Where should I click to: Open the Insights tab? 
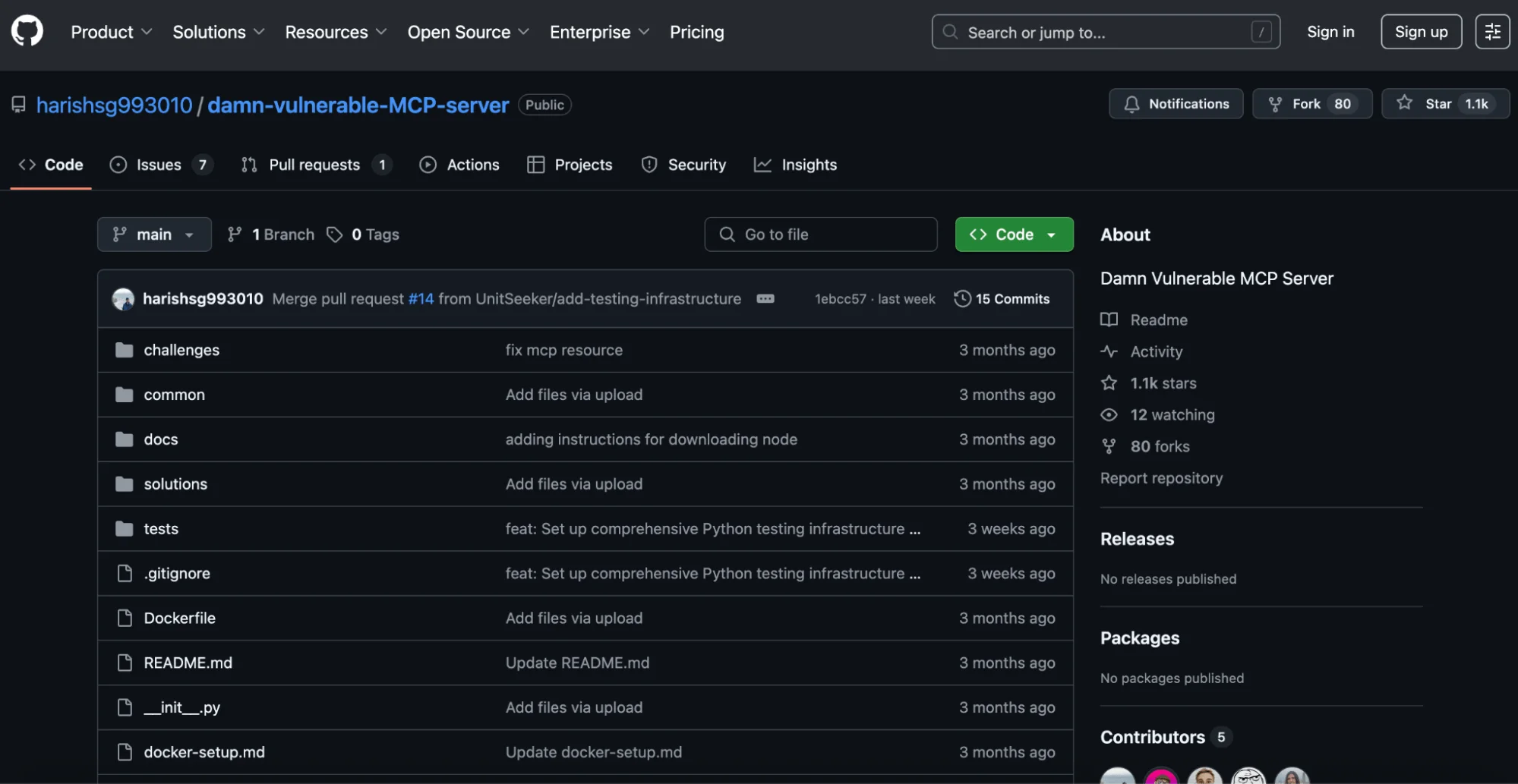pos(795,165)
